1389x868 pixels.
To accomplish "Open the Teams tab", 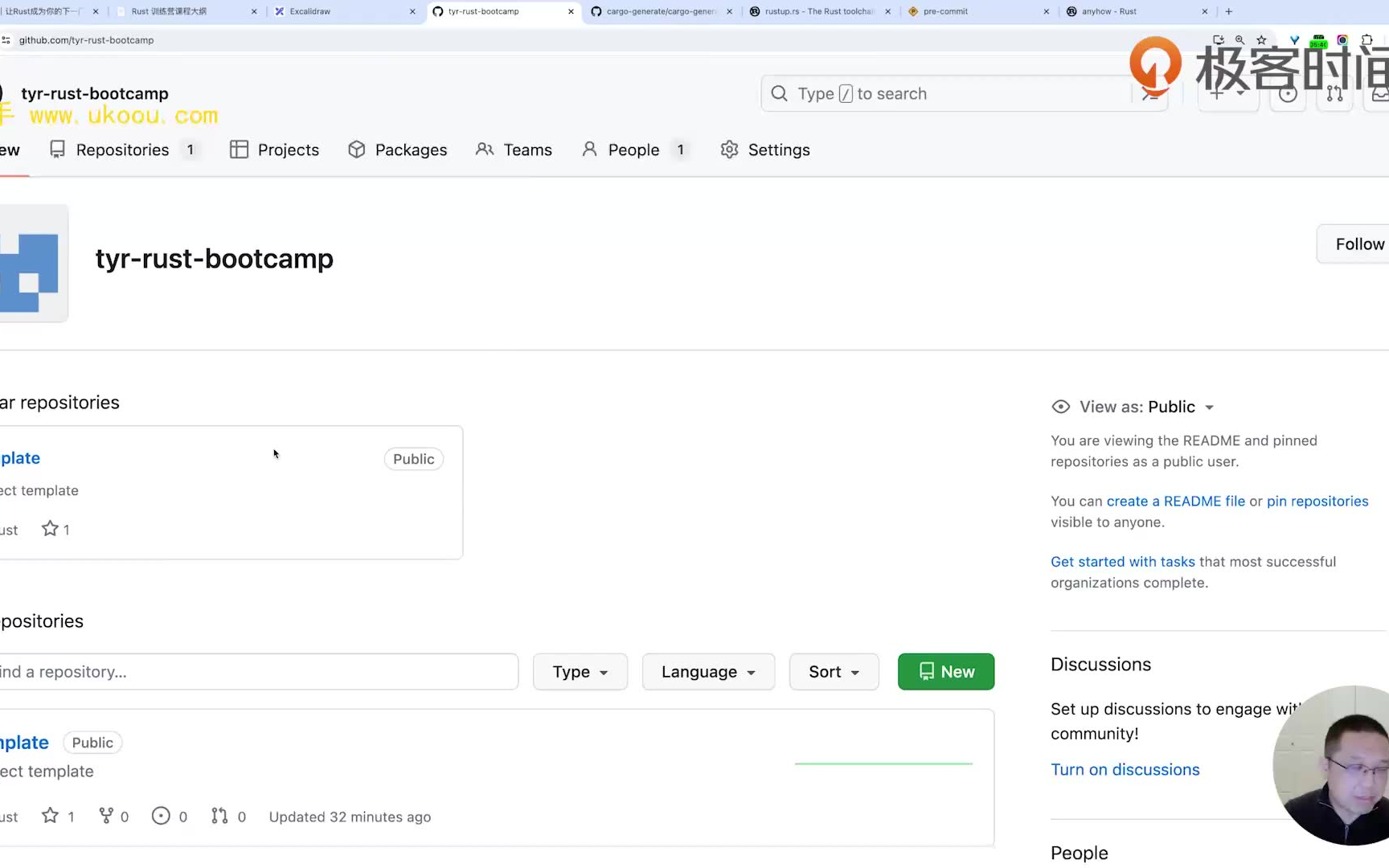I will point(514,149).
